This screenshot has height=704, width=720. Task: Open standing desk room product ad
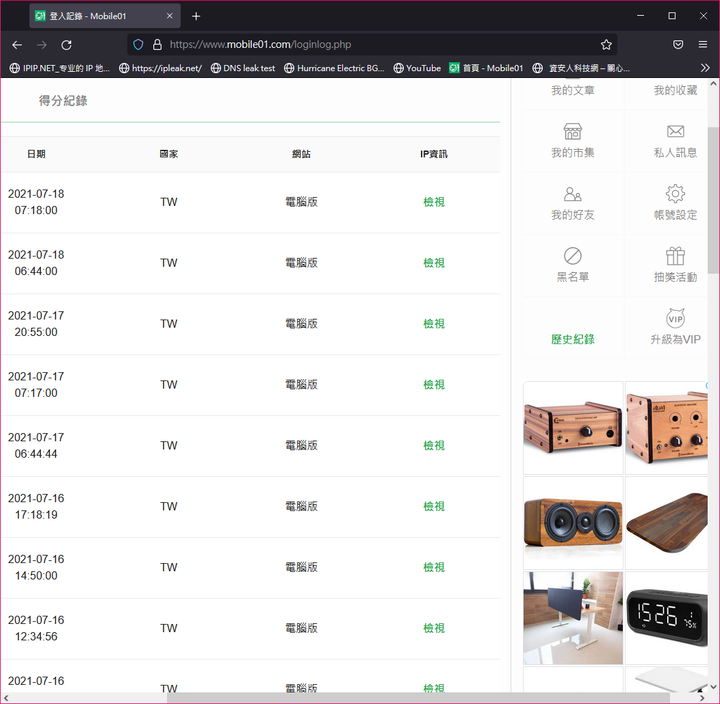coord(573,618)
